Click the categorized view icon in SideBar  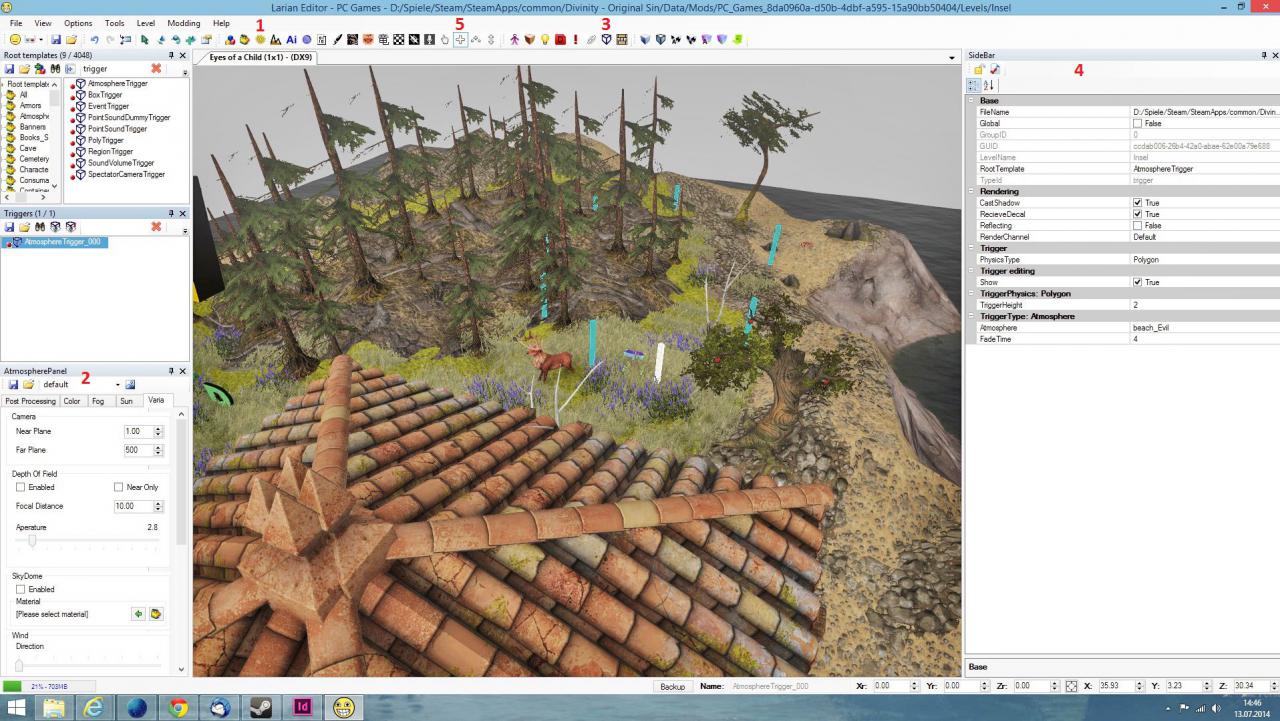pos(974,86)
